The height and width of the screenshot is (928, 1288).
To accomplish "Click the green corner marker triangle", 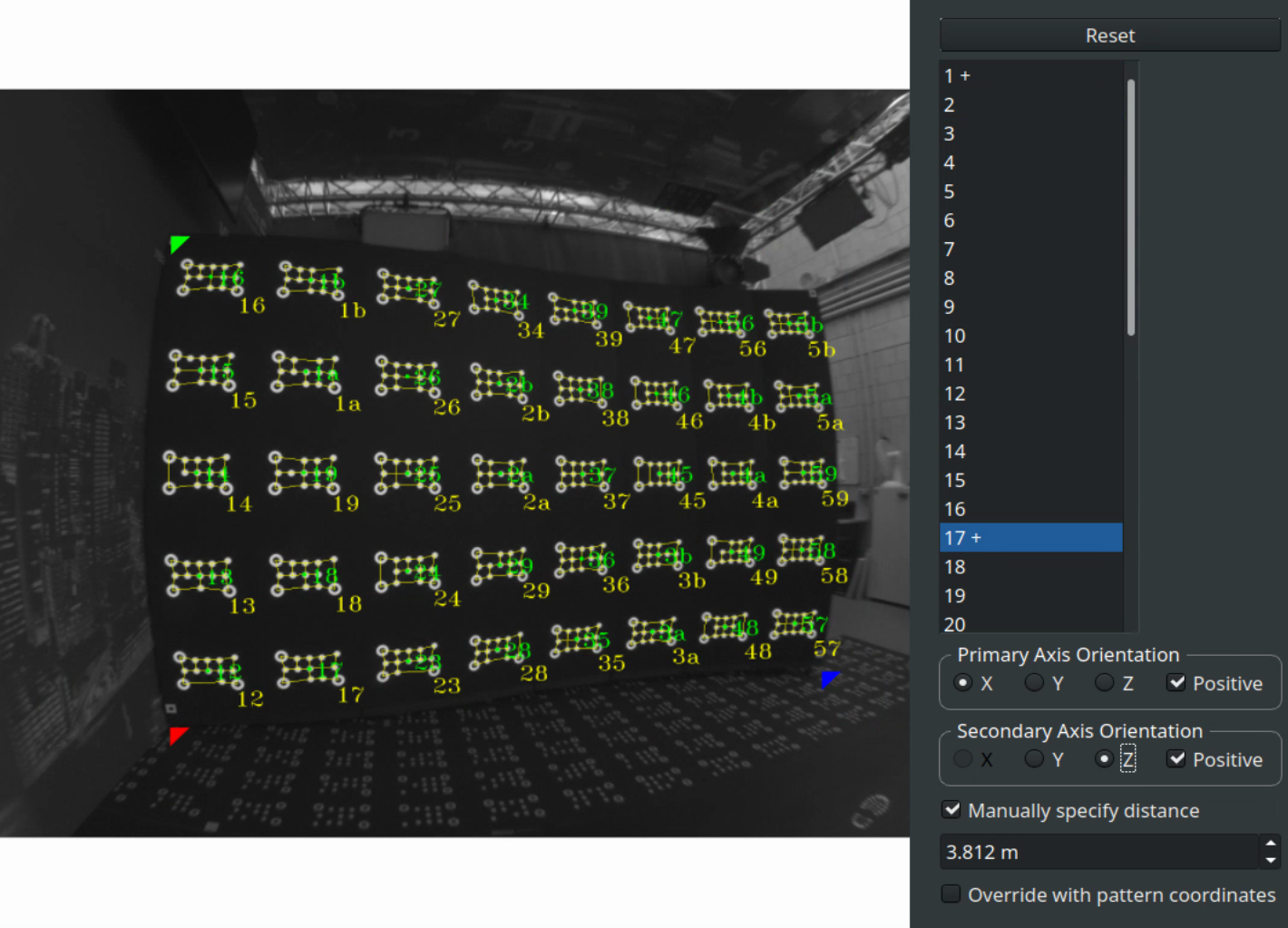I will tap(178, 243).
